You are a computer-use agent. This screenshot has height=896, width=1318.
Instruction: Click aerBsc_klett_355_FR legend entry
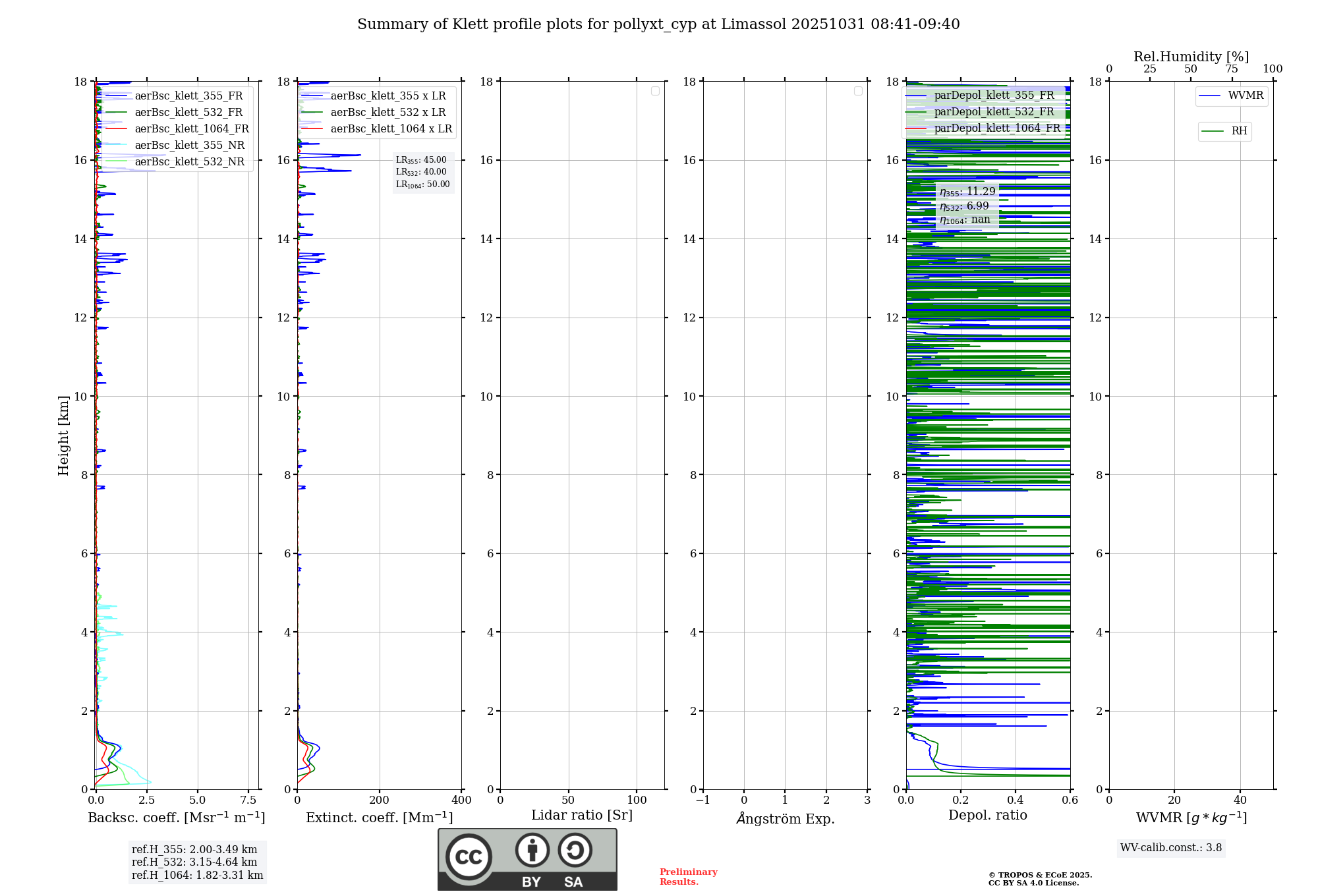coord(188,96)
